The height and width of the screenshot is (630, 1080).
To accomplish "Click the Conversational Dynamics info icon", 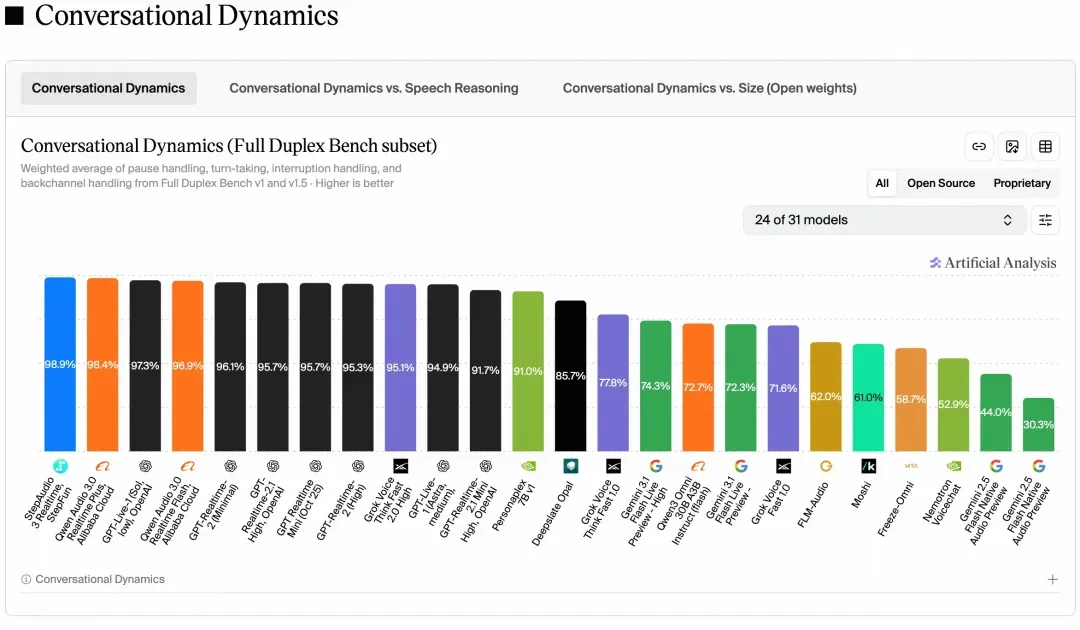I will click(x=26, y=580).
